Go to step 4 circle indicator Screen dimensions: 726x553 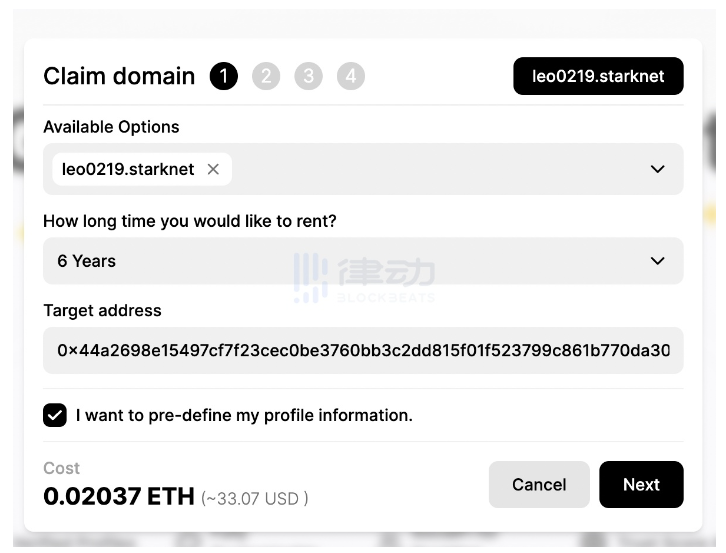[x=350, y=76]
